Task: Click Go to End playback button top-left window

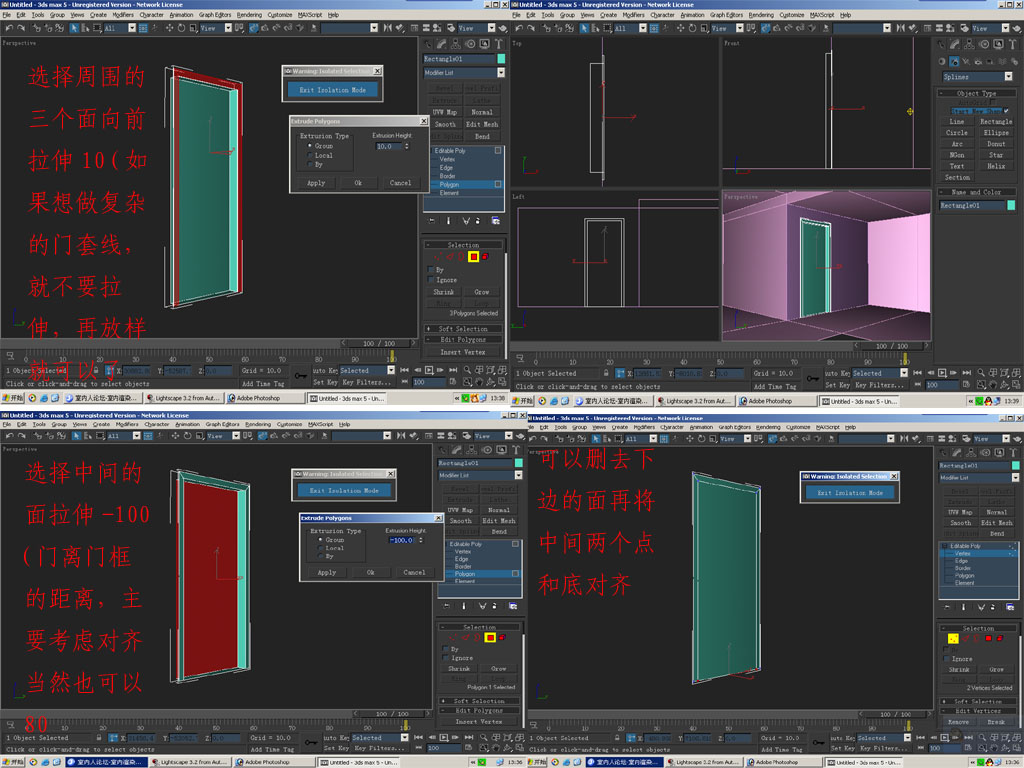Action: pyautogui.click(x=453, y=370)
